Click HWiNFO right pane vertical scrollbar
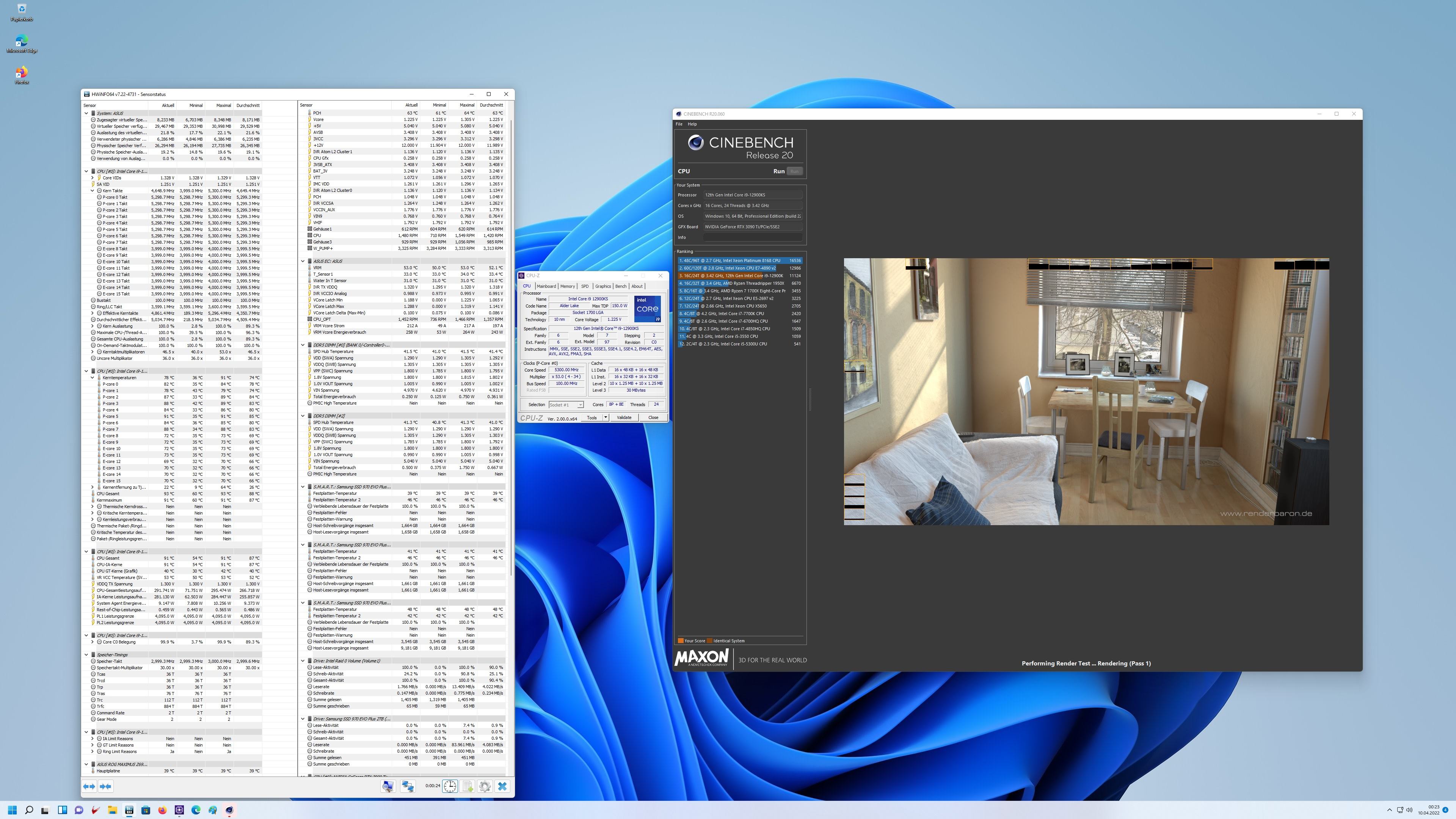The image size is (1456, 819). [511, 348]
